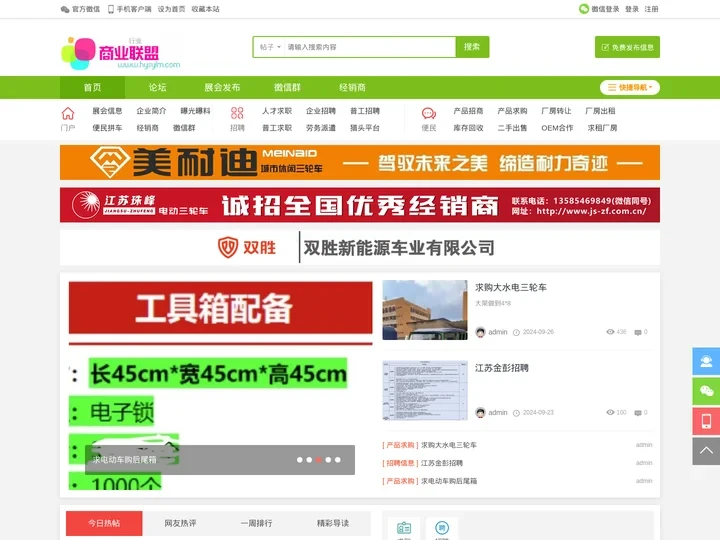Expand the 快捷导航 quick navigation menu
Image resolution: width=720 pixels, height=540 pixels.
tap(630, 87)
